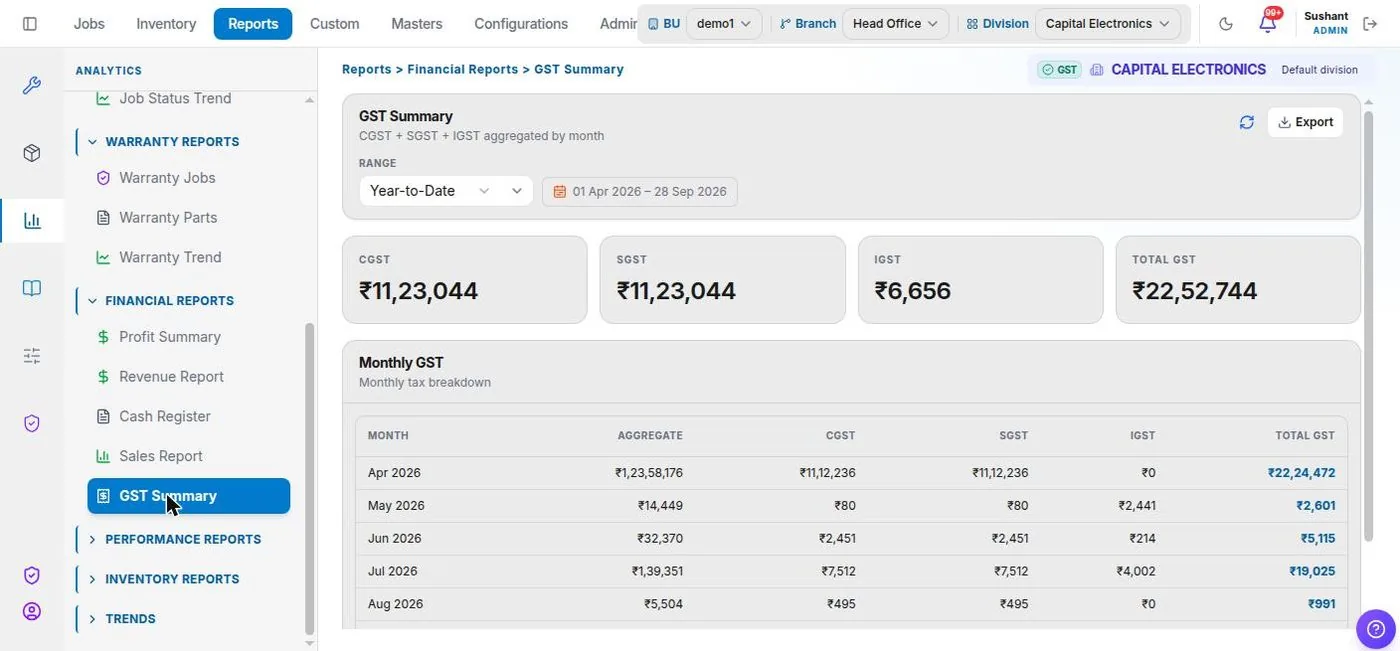Open the sliders configuration rail icon
The width and height of the screenshot is (1400, 651).
pos(32,356)
